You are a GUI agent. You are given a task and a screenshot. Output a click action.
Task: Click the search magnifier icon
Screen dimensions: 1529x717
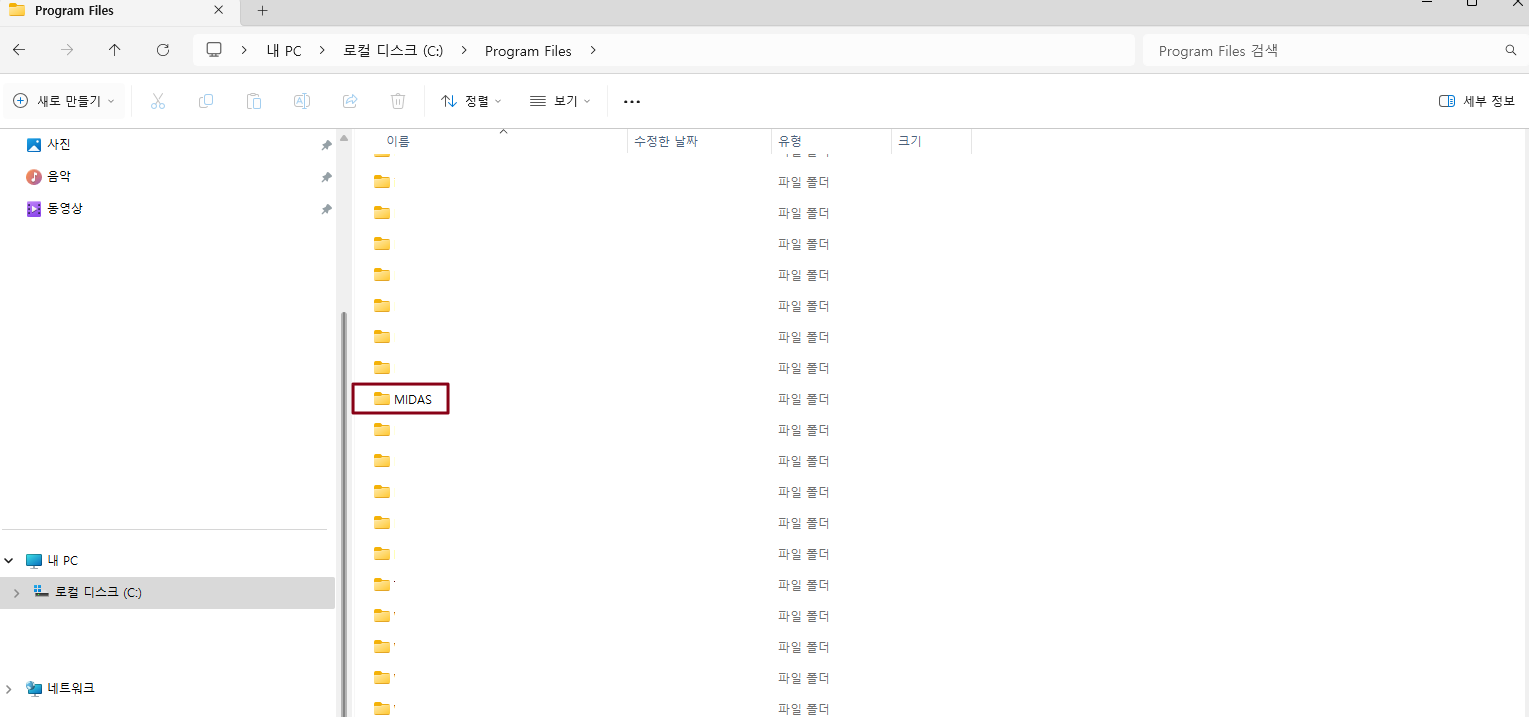point(1510,50)
